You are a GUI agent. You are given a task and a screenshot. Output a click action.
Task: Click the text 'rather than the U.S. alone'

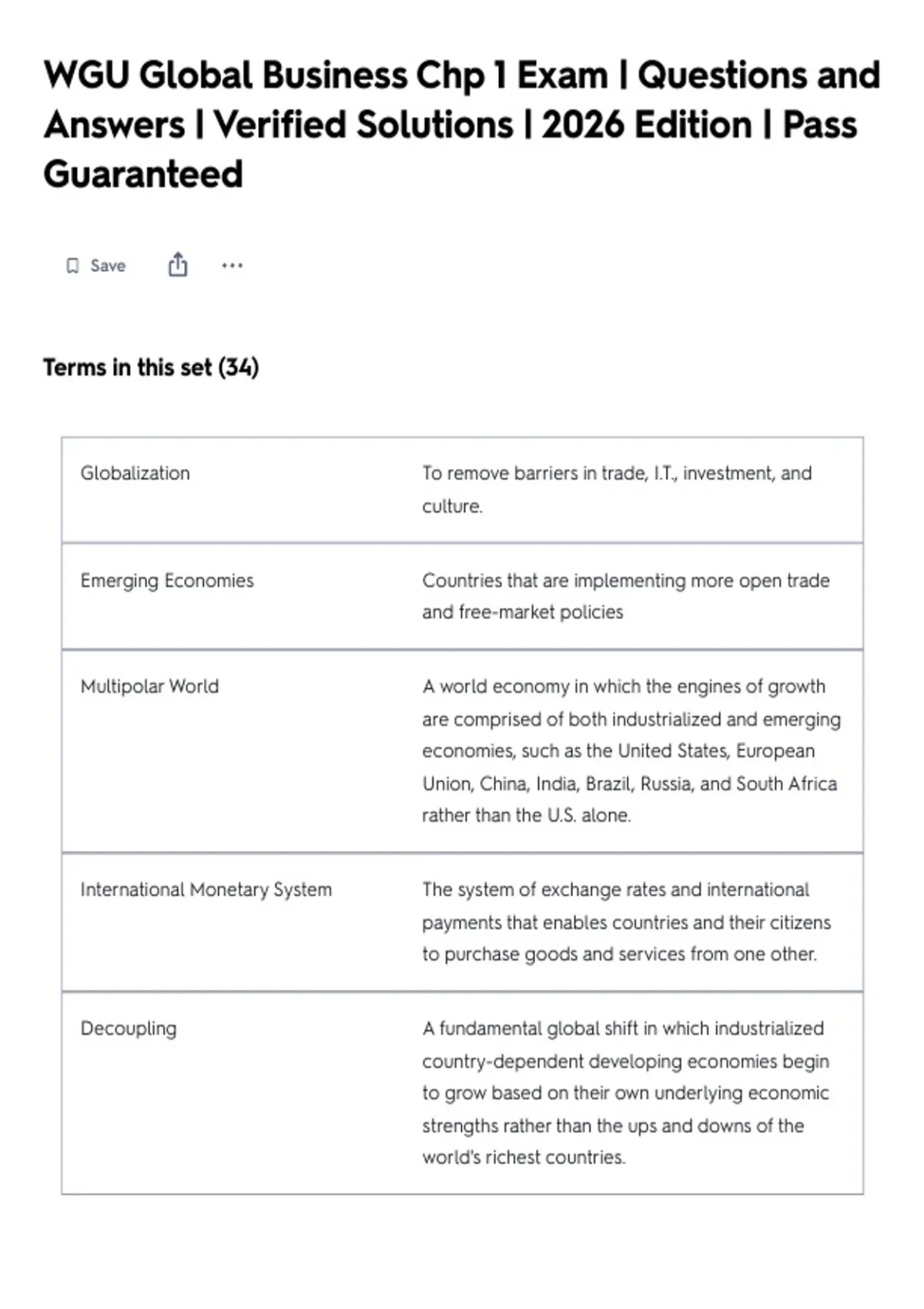click(526, 815)
